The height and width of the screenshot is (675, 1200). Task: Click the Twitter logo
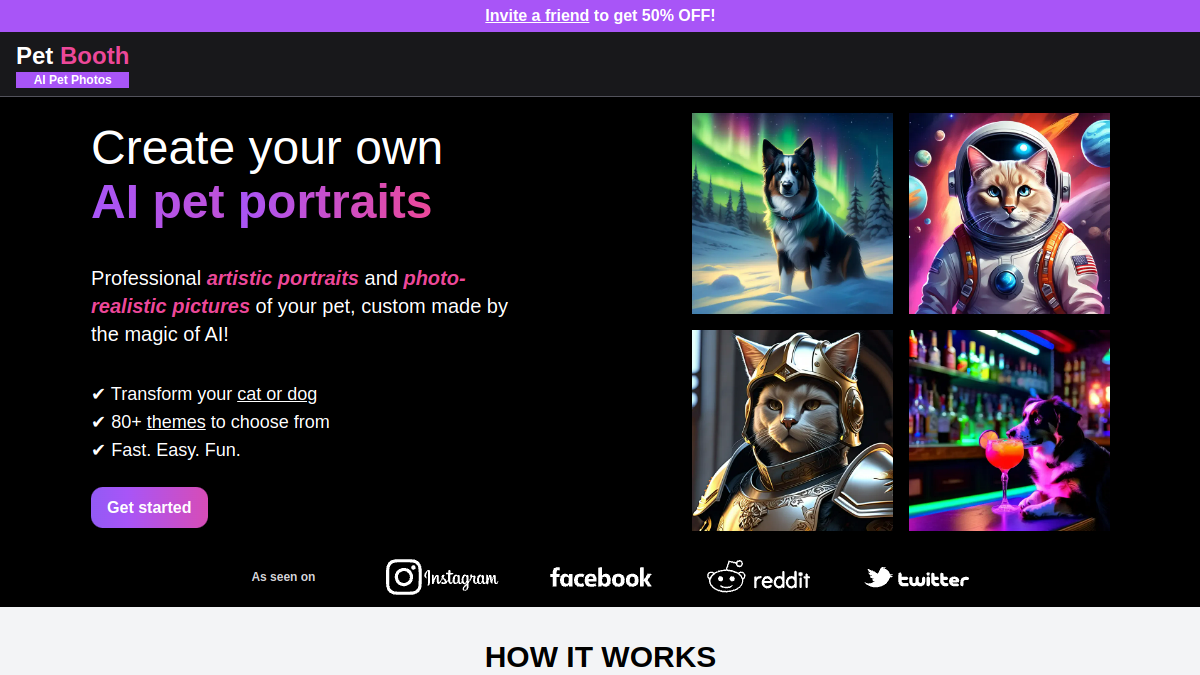[917, 577]
